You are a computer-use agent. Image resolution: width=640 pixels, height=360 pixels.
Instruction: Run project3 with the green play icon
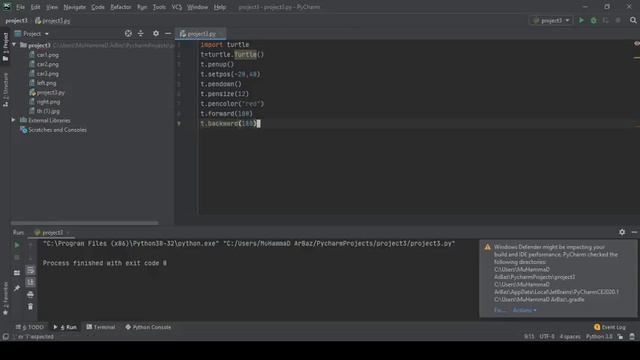coord(581,20)
